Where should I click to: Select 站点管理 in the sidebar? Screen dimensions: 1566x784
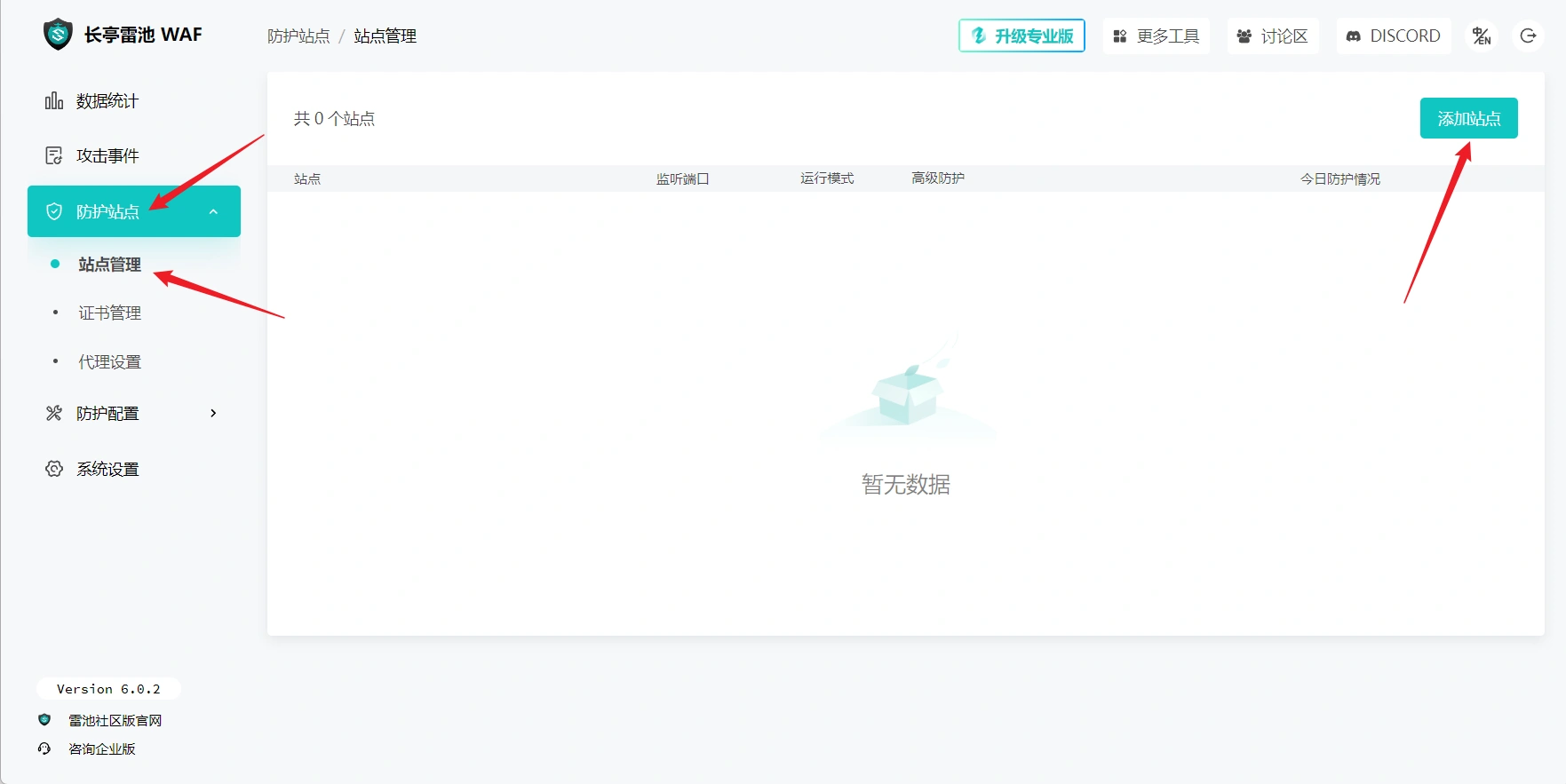click(109, 265)
